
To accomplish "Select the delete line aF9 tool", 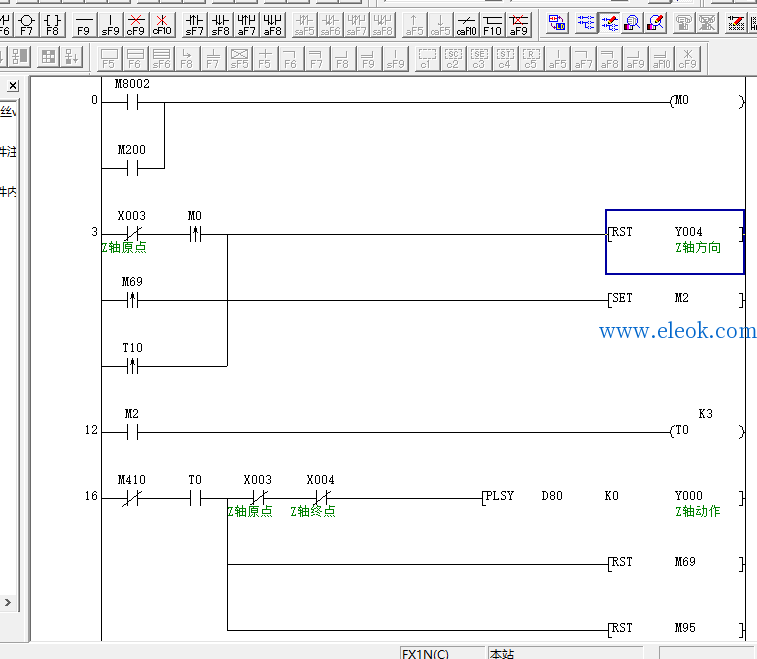I will (x=519, y=25).
